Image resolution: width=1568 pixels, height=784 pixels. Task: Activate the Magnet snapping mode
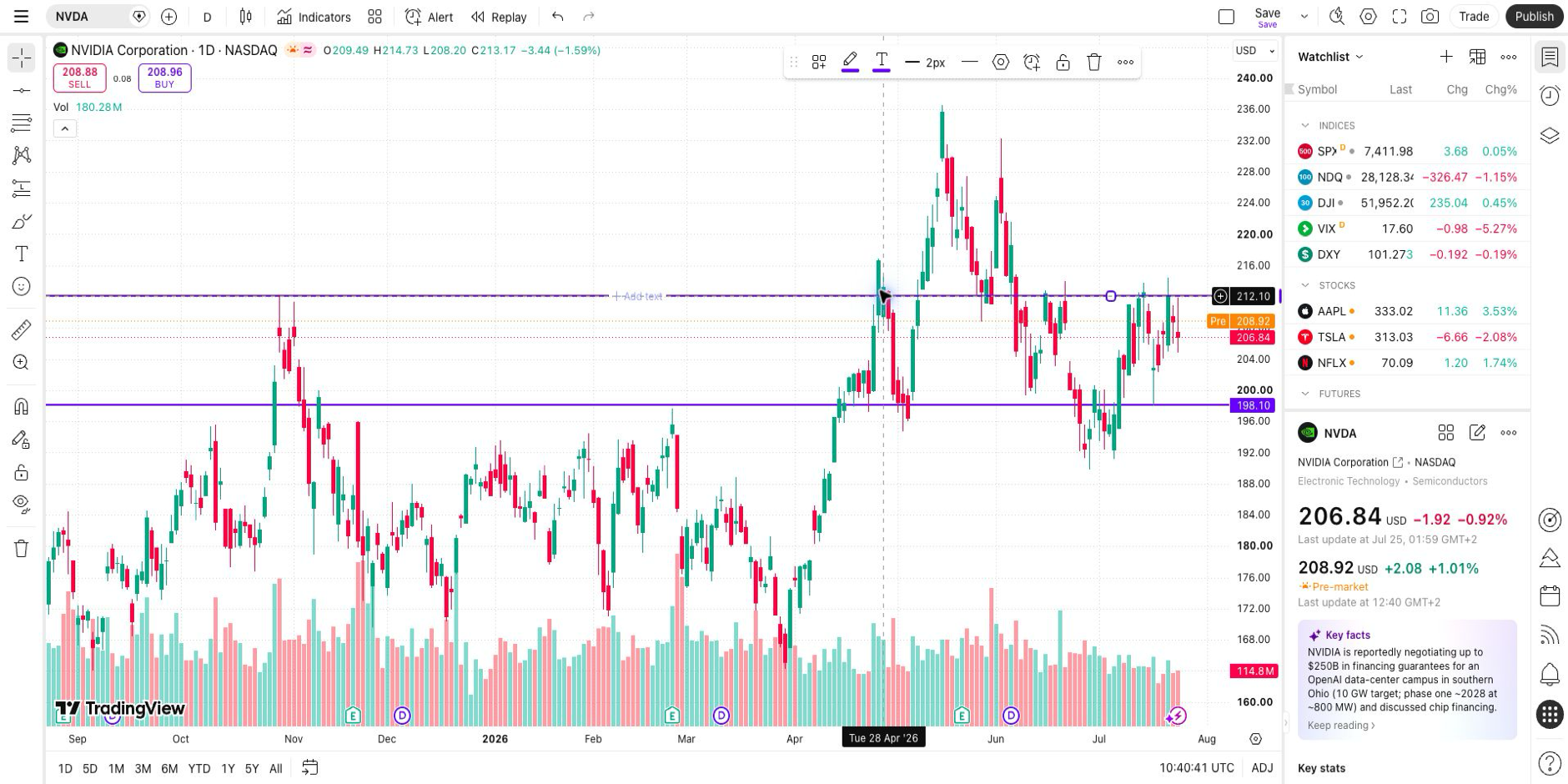click(22, 406)
